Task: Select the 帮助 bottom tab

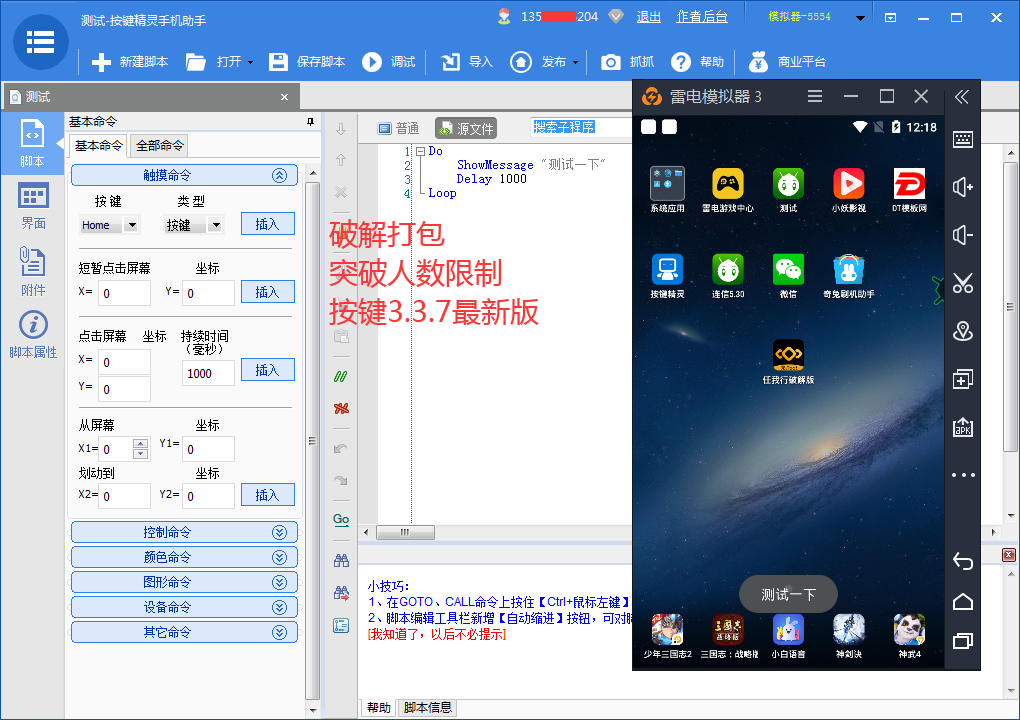Action: (379, 708)
